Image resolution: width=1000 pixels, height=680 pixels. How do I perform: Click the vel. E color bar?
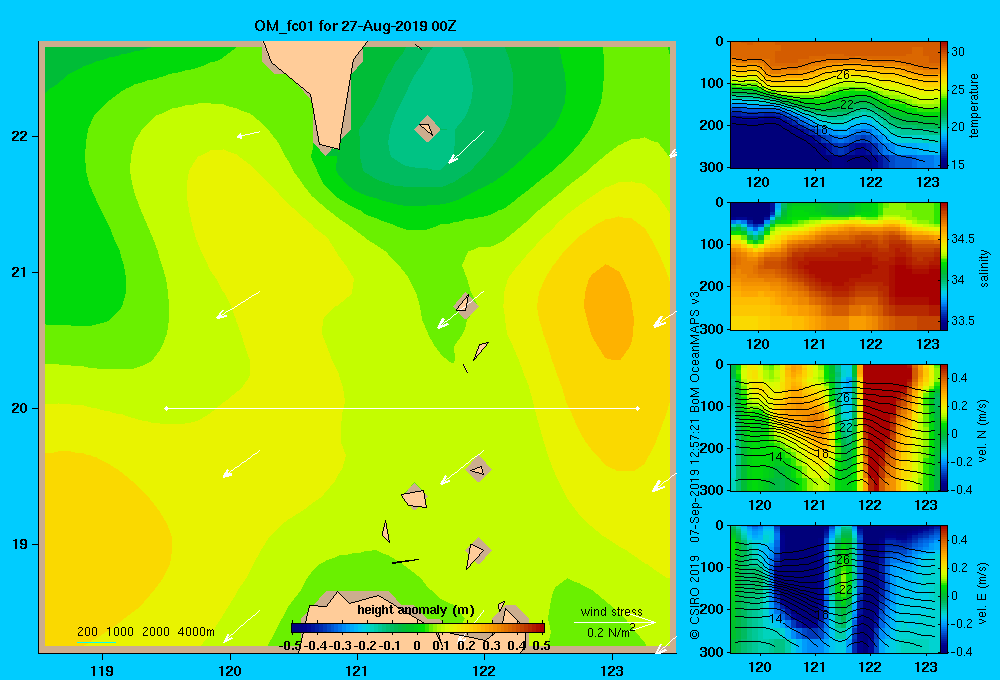tap(944, 589)
